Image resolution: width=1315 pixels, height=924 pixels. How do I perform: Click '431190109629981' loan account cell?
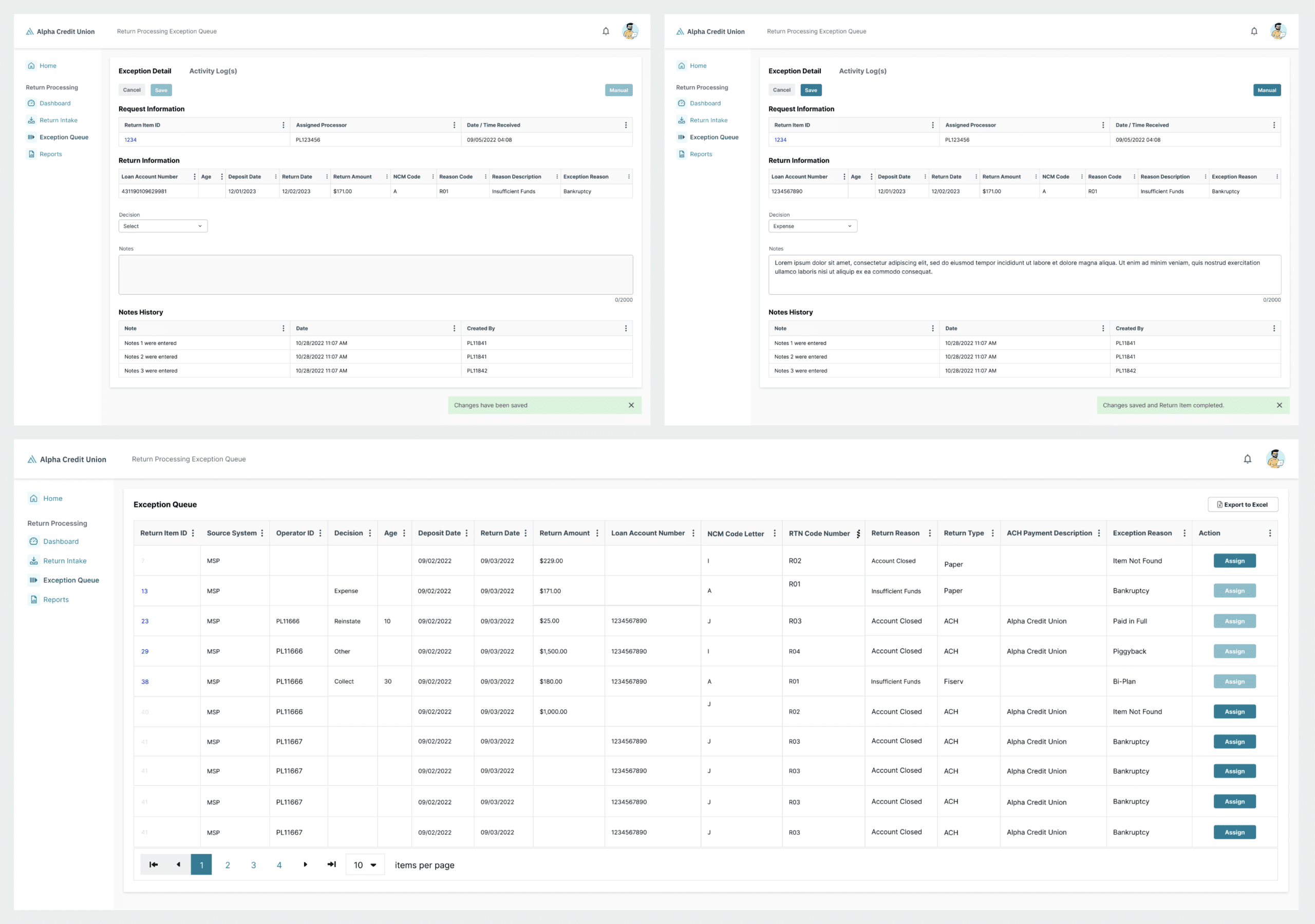pos(144,192)
